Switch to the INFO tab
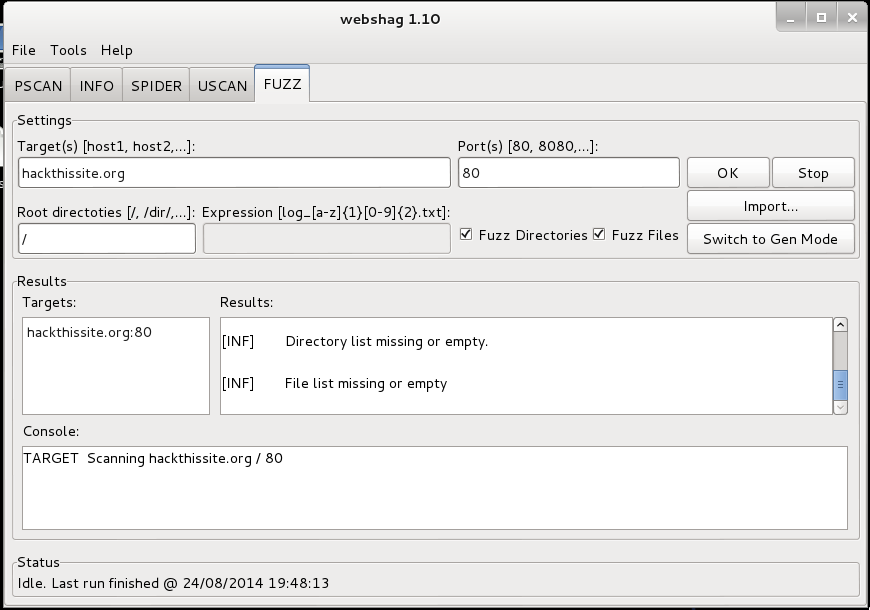 click(x=96, y=86)
